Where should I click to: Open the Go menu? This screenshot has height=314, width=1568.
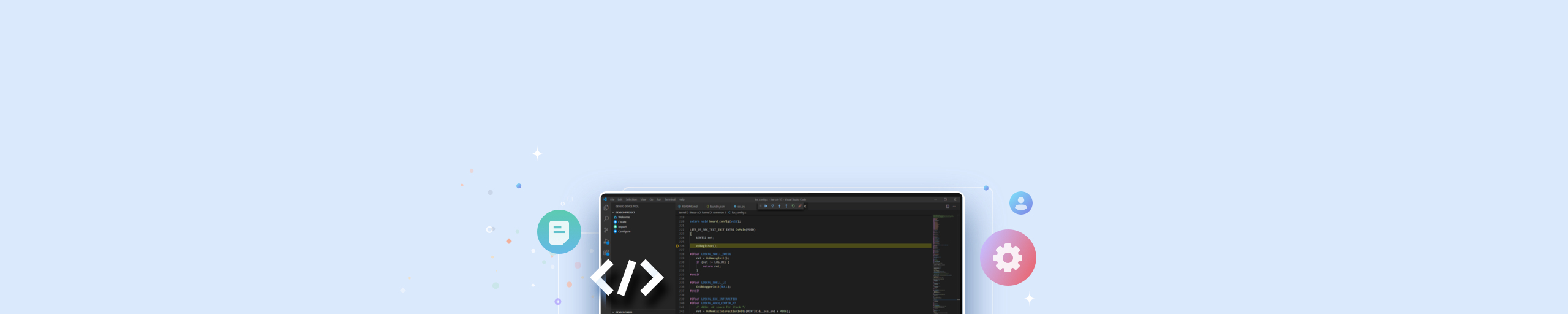coord(651,199)
